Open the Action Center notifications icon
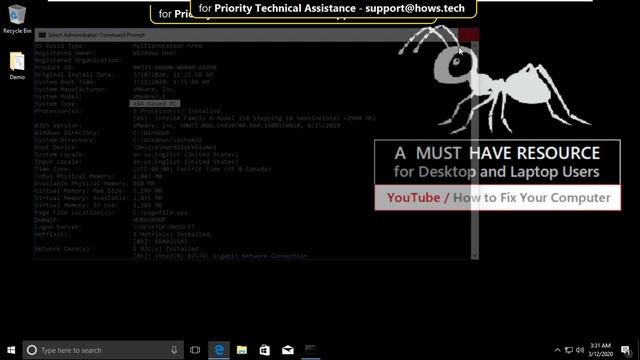 point(626,350)
